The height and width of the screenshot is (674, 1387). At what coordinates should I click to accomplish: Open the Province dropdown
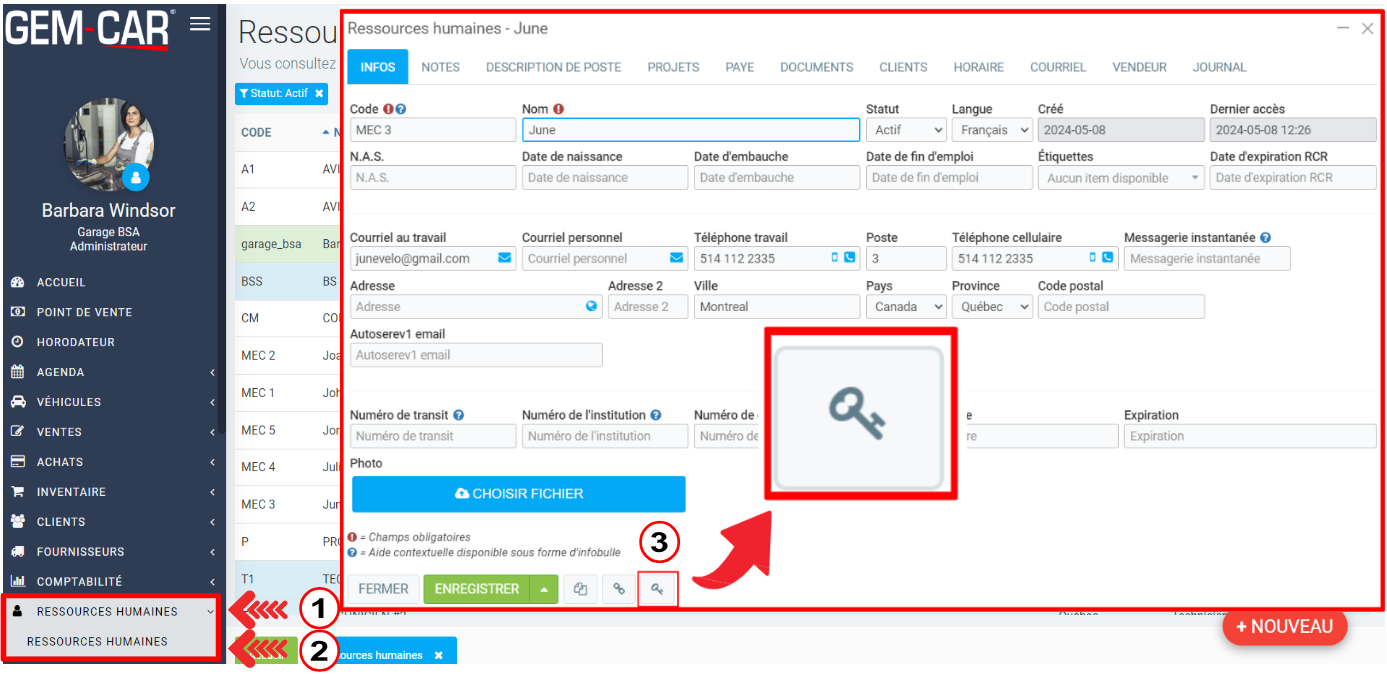pos(992,307)
